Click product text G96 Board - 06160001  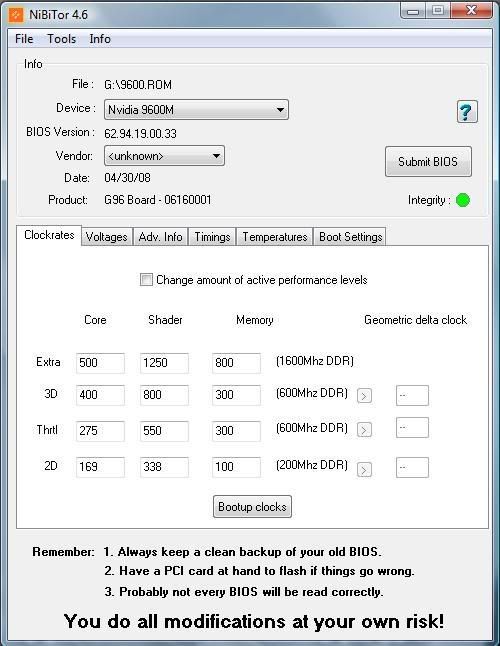pos(158,200)
